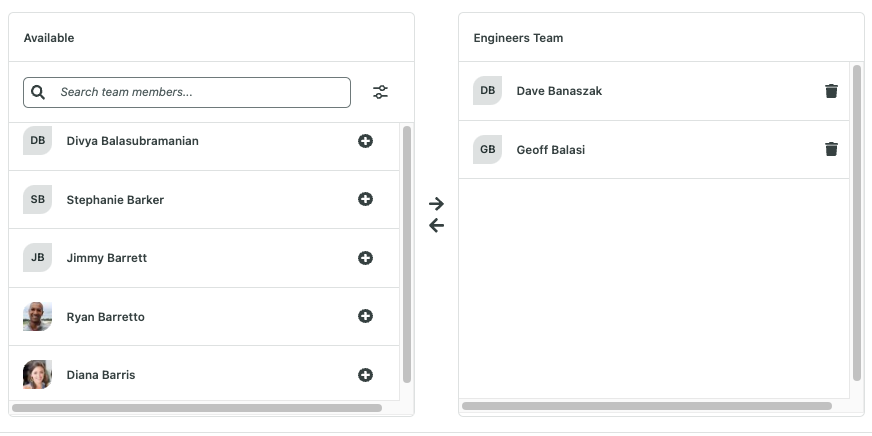The height and width of the screenshot is (436, 872).
Task: Add Divya Balasubramanian with plus icon
Action: pos(365,141)
